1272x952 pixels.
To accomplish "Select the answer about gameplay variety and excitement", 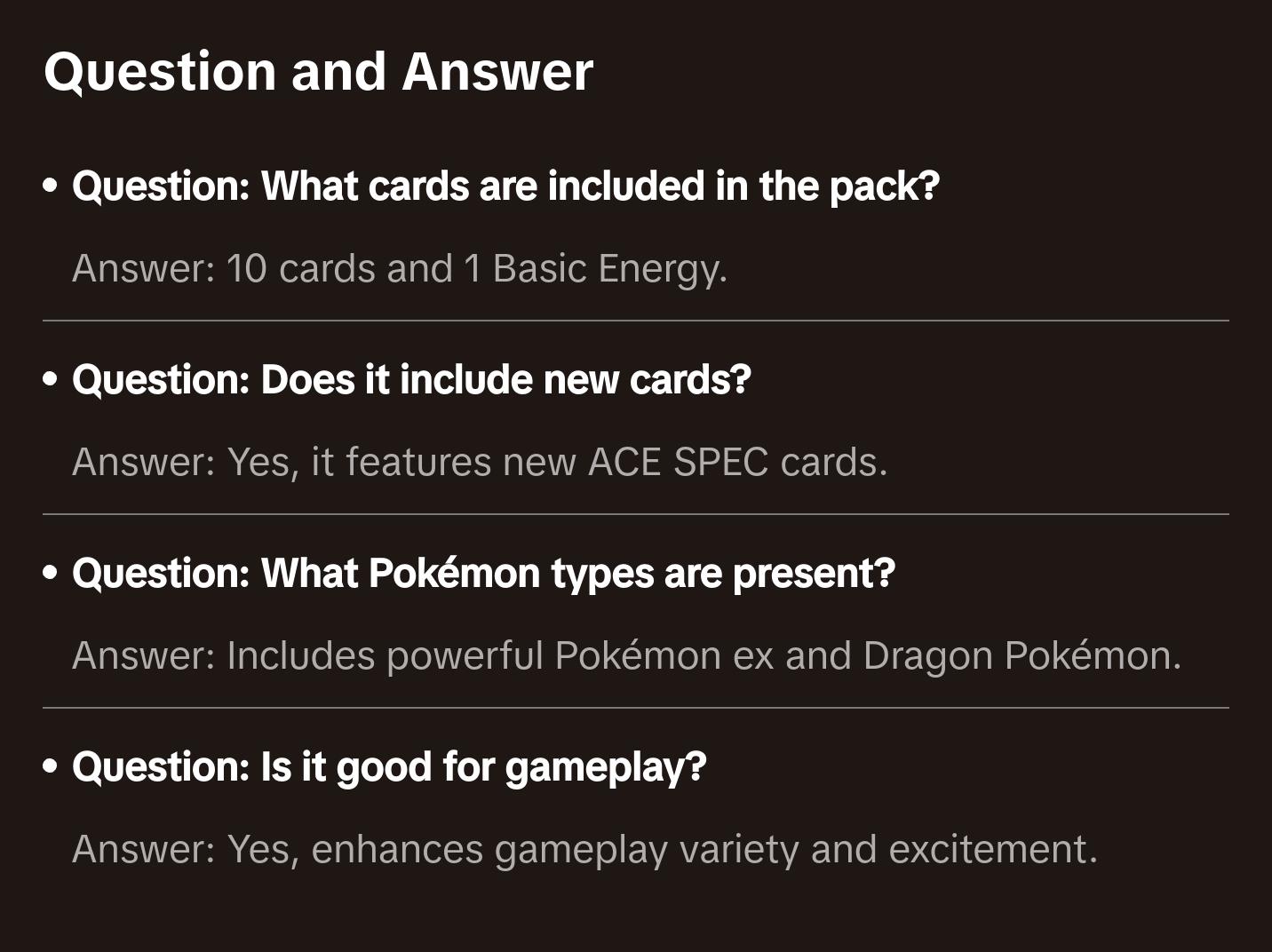I will click(x=584, y=850).
